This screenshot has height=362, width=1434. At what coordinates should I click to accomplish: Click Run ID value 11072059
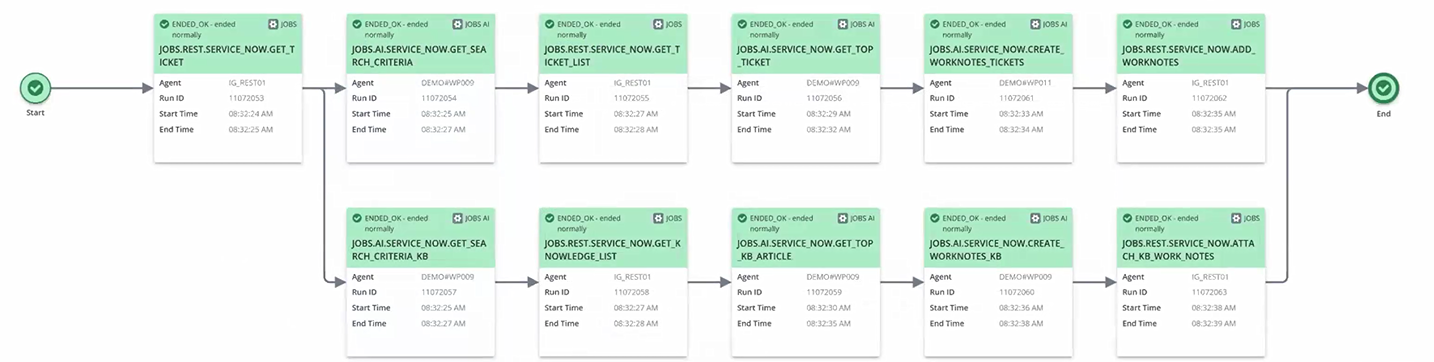tap(824, 292)
